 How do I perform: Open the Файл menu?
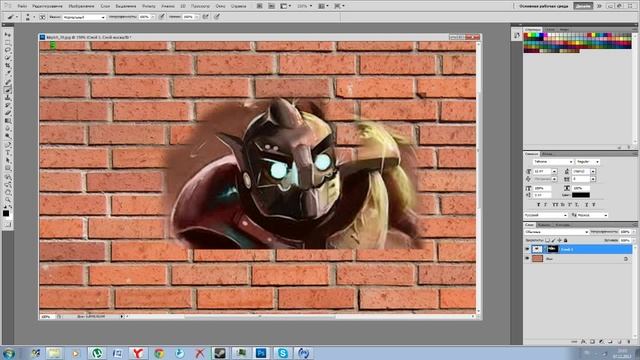[22, 6]
